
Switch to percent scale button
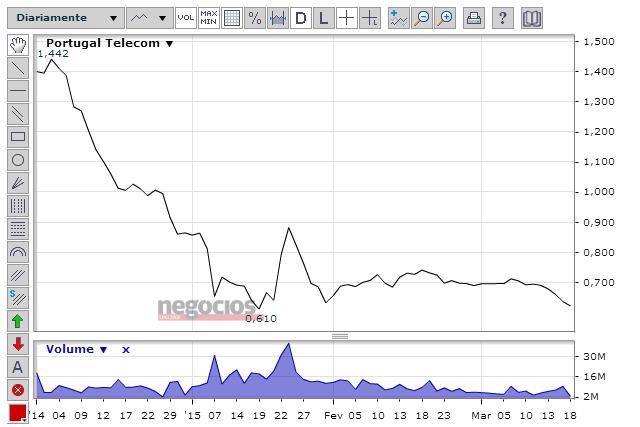(x=255, y=18)
